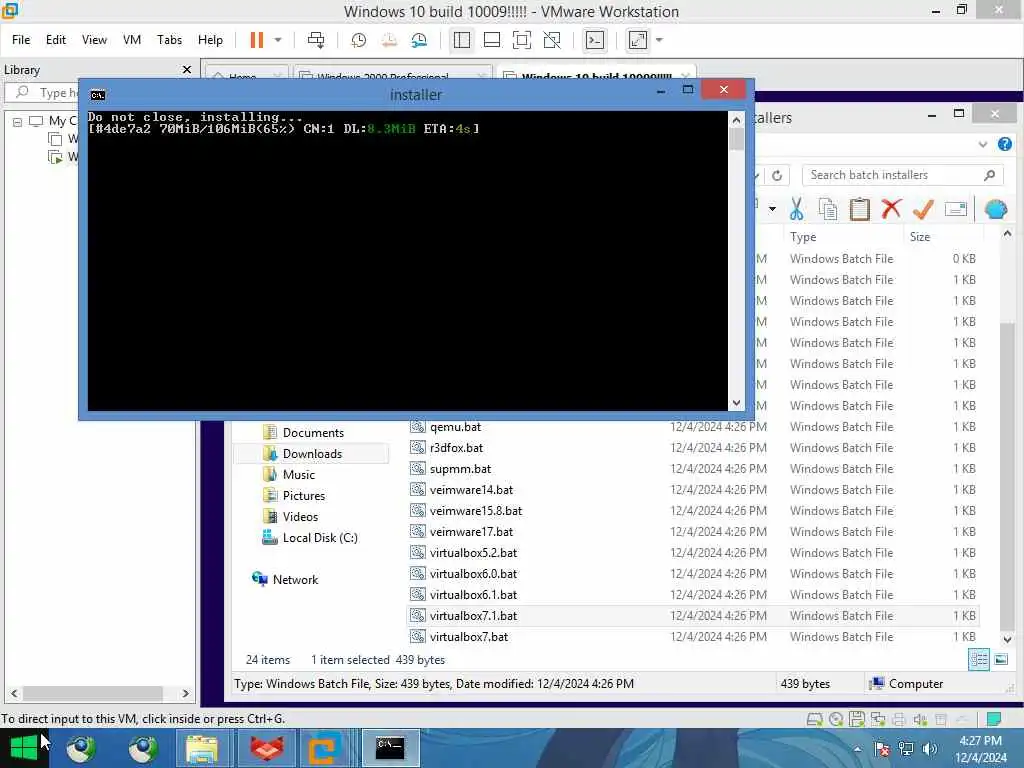This screenshot has height=768, width=1024.
Task: Open Network in navigation pane
Action: (x=295, y=580)
